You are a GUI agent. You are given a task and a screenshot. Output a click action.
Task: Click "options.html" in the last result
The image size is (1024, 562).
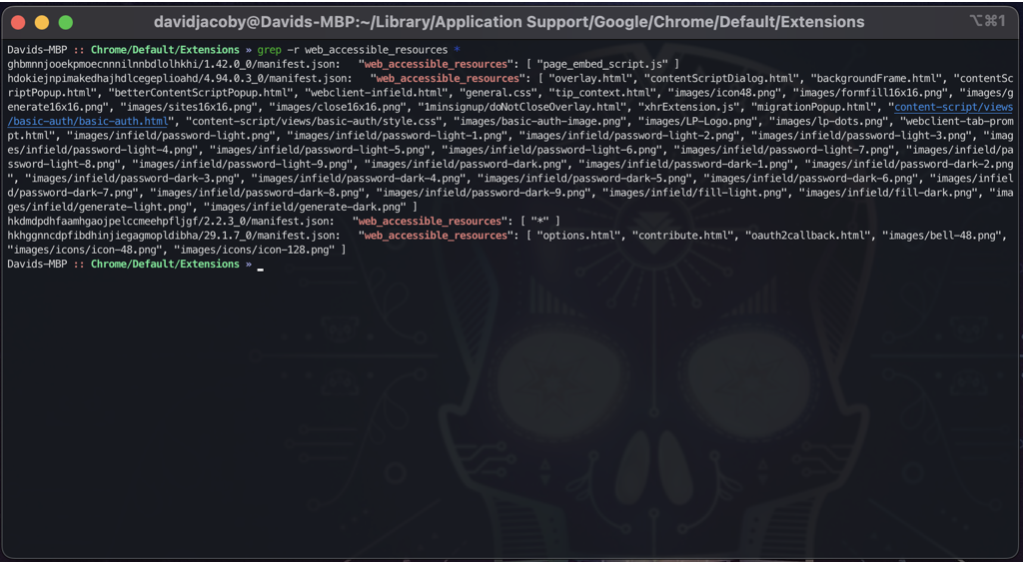point(578,236)
